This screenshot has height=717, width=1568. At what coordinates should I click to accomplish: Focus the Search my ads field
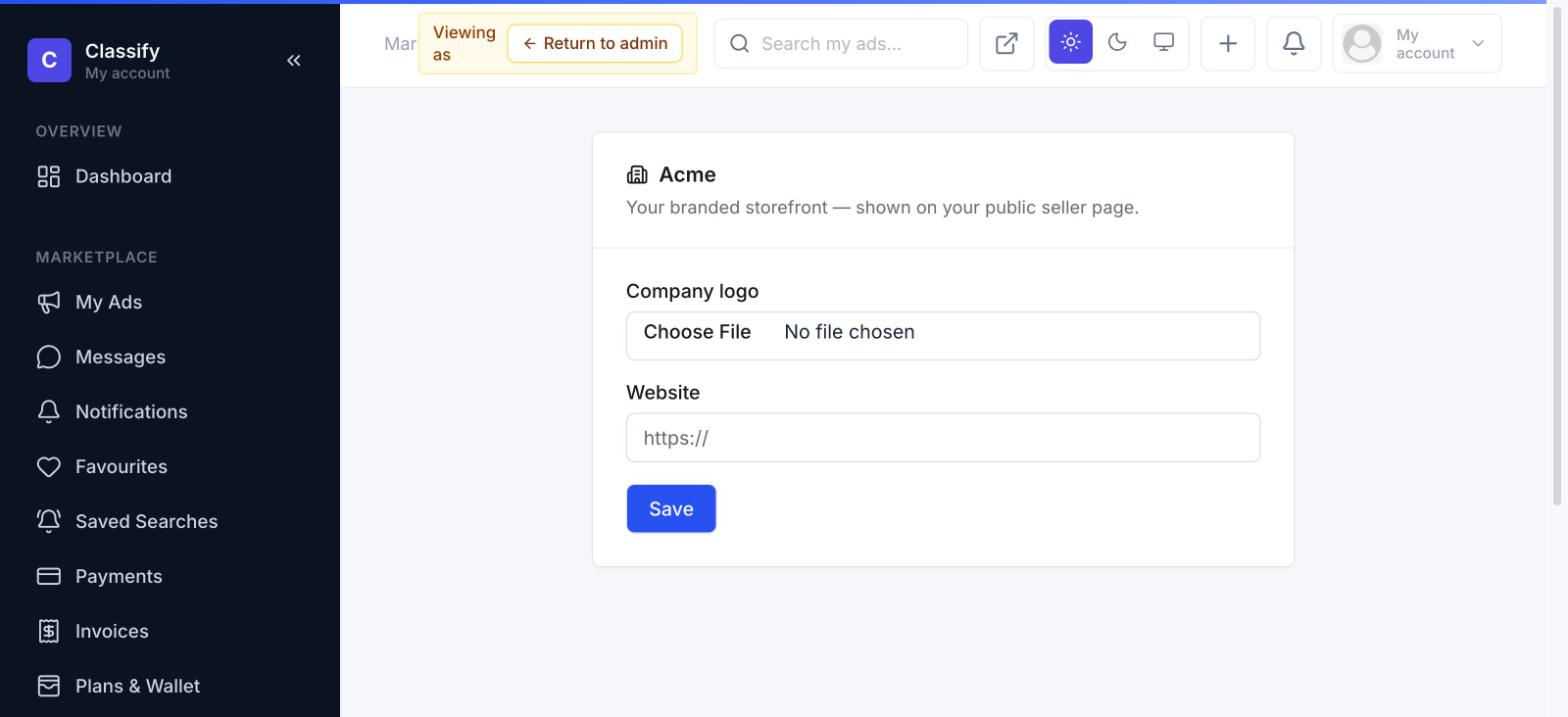pyautogui.click(x=841, y=43)
